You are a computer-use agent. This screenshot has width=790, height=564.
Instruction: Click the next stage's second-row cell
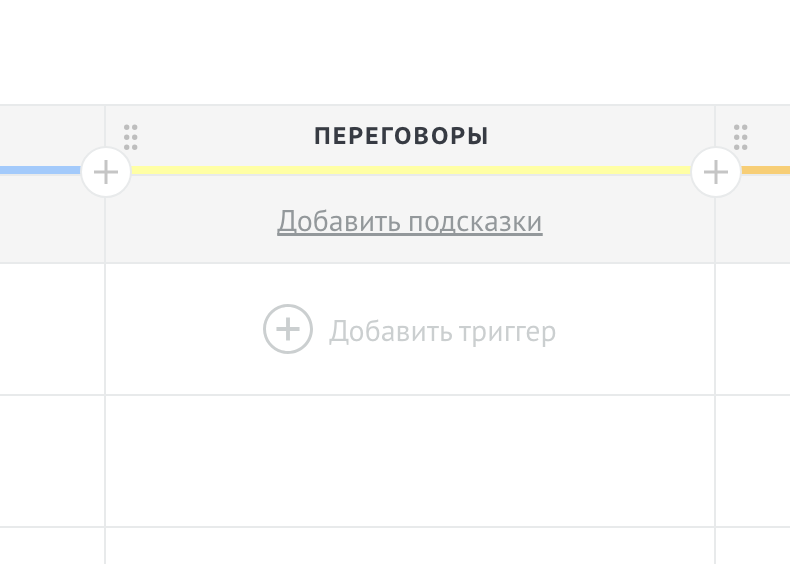[x=753, y=460]
